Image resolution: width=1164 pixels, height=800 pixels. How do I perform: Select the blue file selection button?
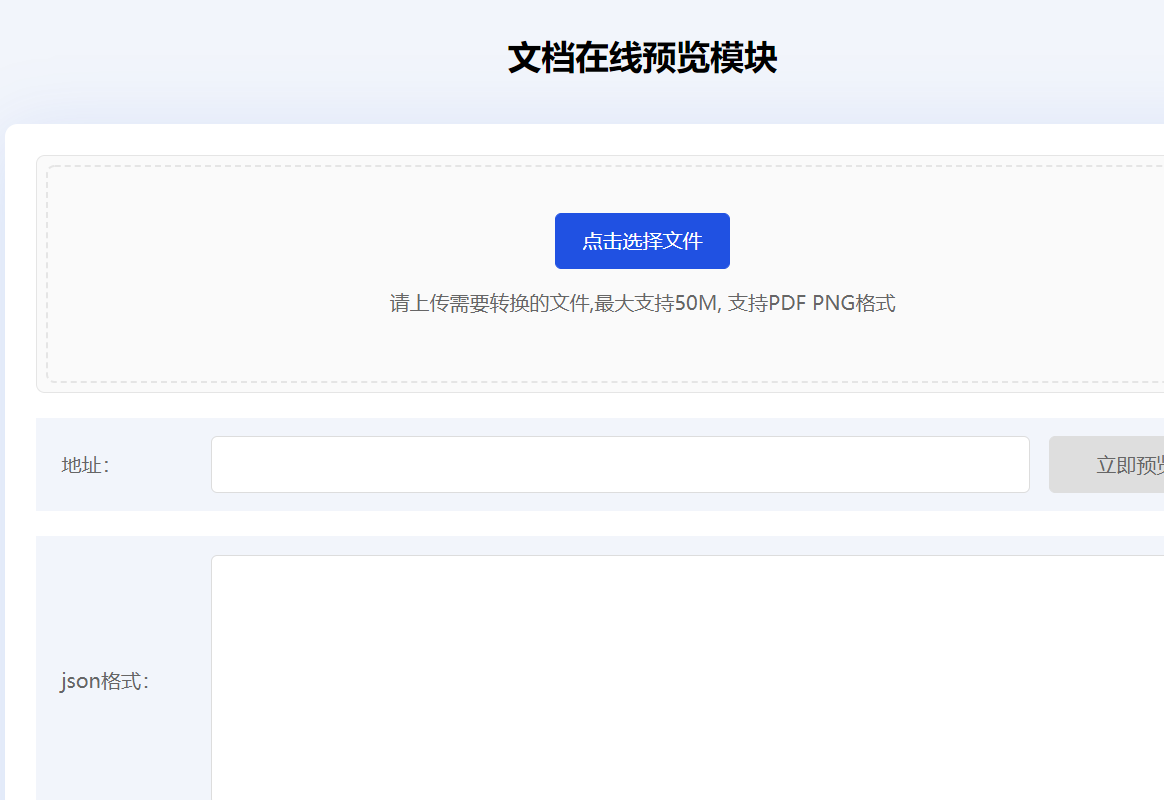[x=641, y=241]
